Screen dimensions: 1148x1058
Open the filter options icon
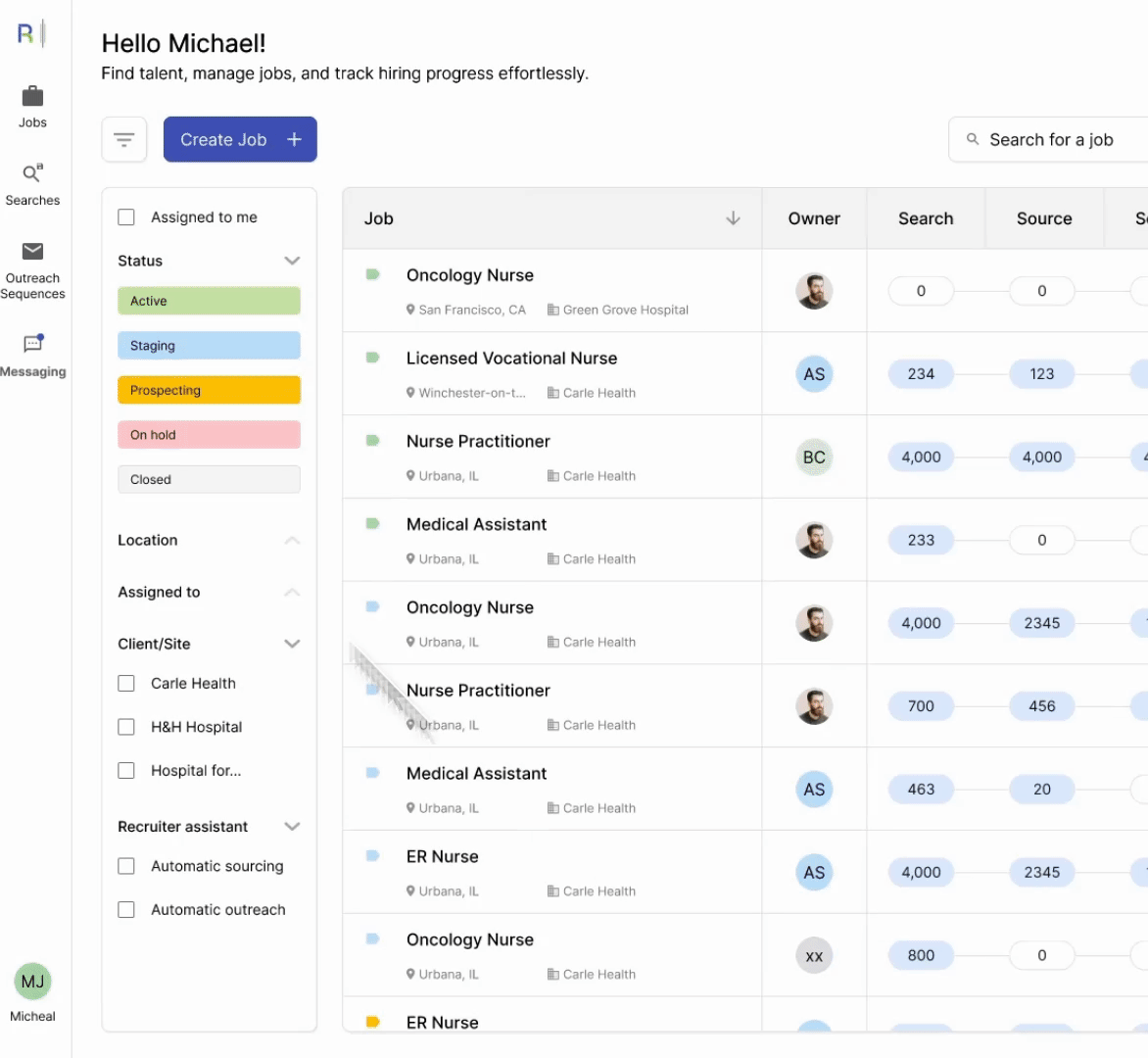pos(124,139)
